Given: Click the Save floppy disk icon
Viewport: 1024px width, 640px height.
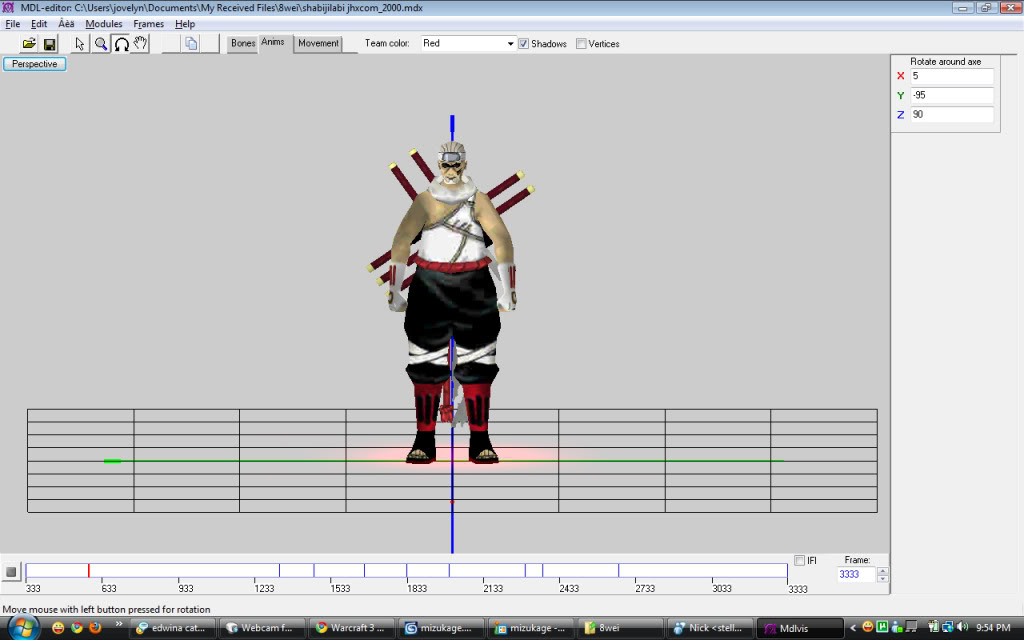Looking at the screenshot, I should pos(49,44).
